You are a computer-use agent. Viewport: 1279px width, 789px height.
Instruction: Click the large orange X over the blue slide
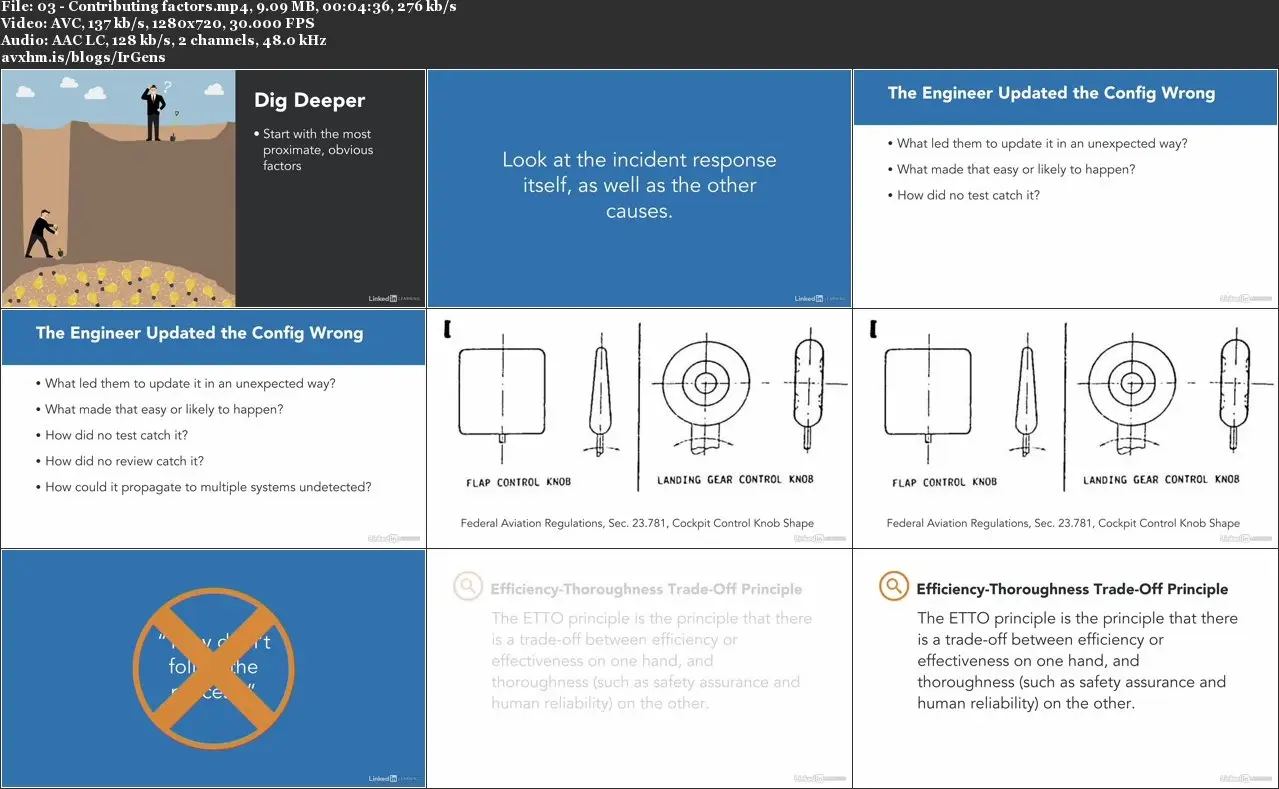tap(213, 668)
